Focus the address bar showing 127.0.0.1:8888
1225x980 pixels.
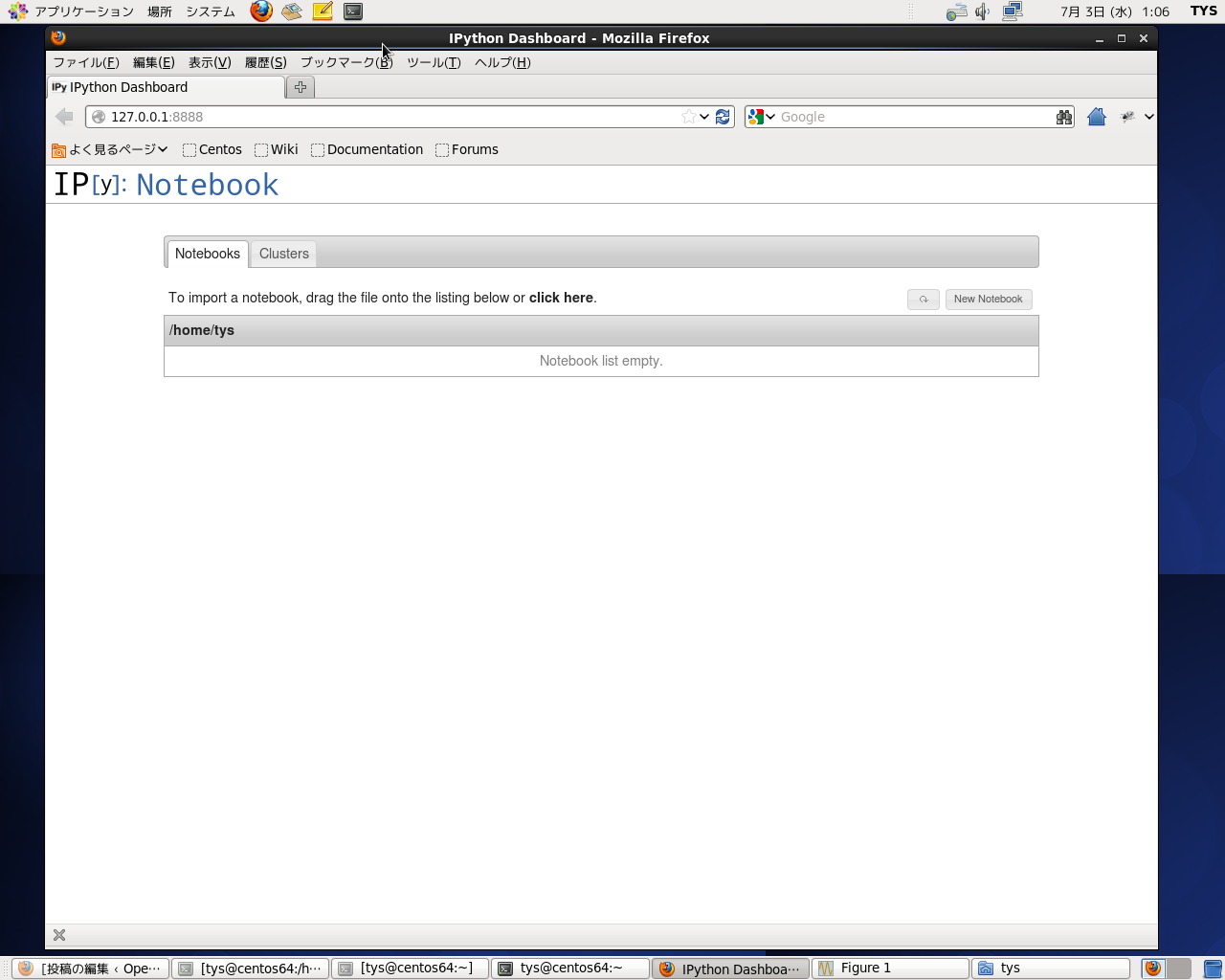(383, 117)
